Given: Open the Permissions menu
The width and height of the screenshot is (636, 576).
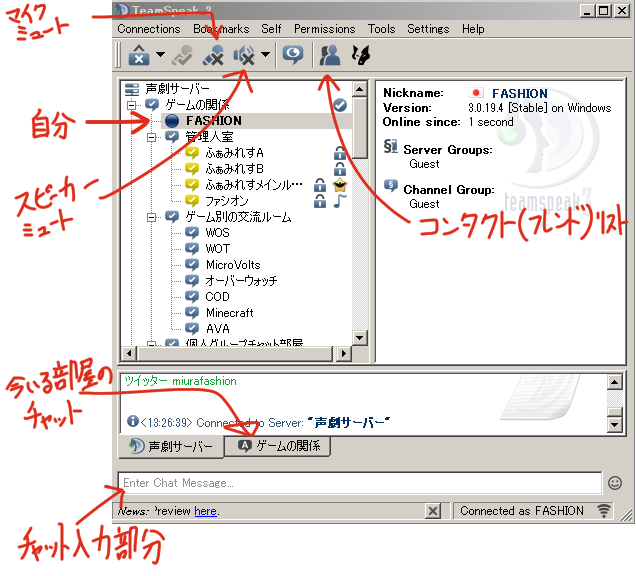Looking at the screenshot, I should tap(324, 29).
